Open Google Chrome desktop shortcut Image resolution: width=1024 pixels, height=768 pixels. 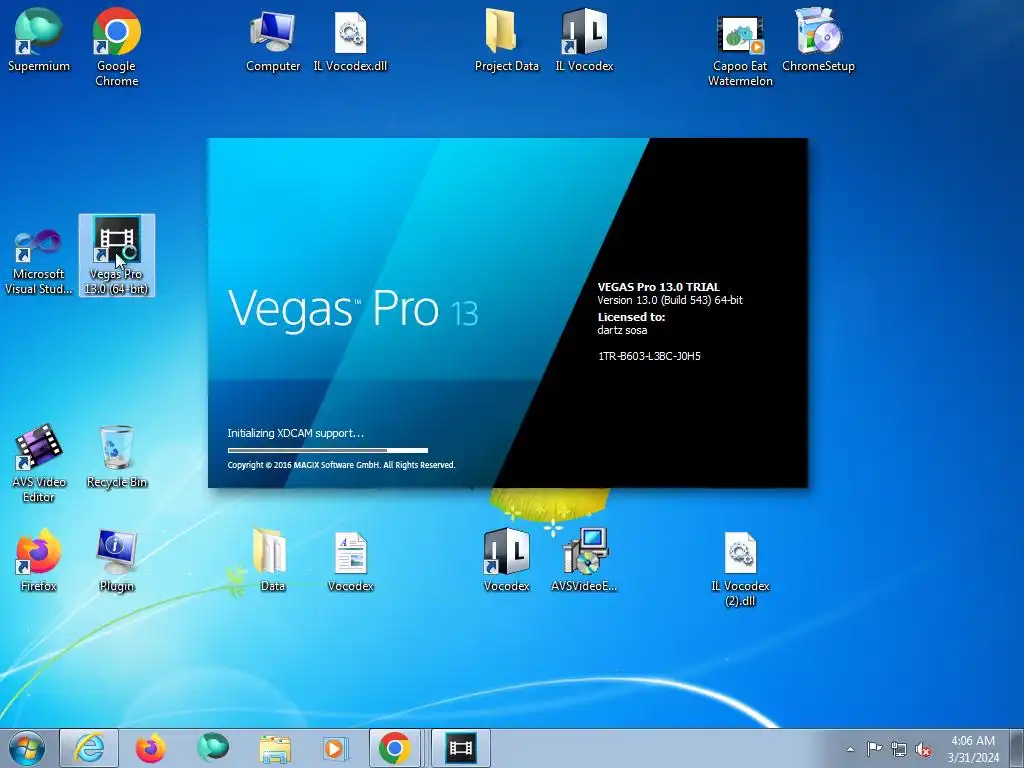tap(116, 47)
